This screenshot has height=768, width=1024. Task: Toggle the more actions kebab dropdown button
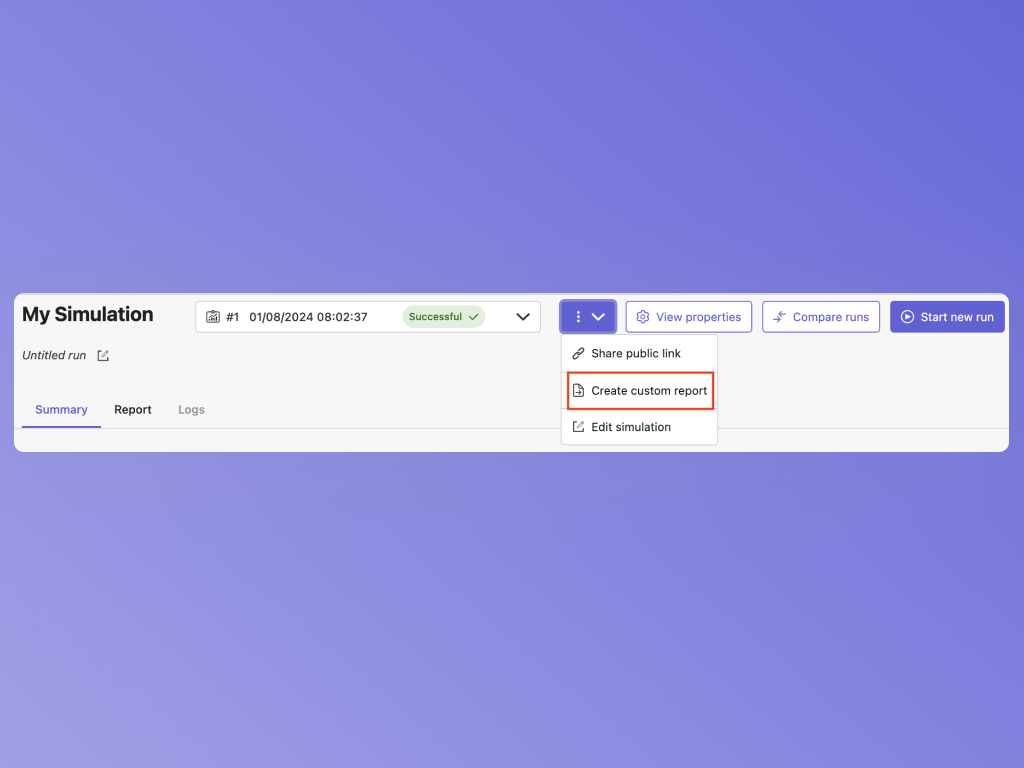[588, 317]
